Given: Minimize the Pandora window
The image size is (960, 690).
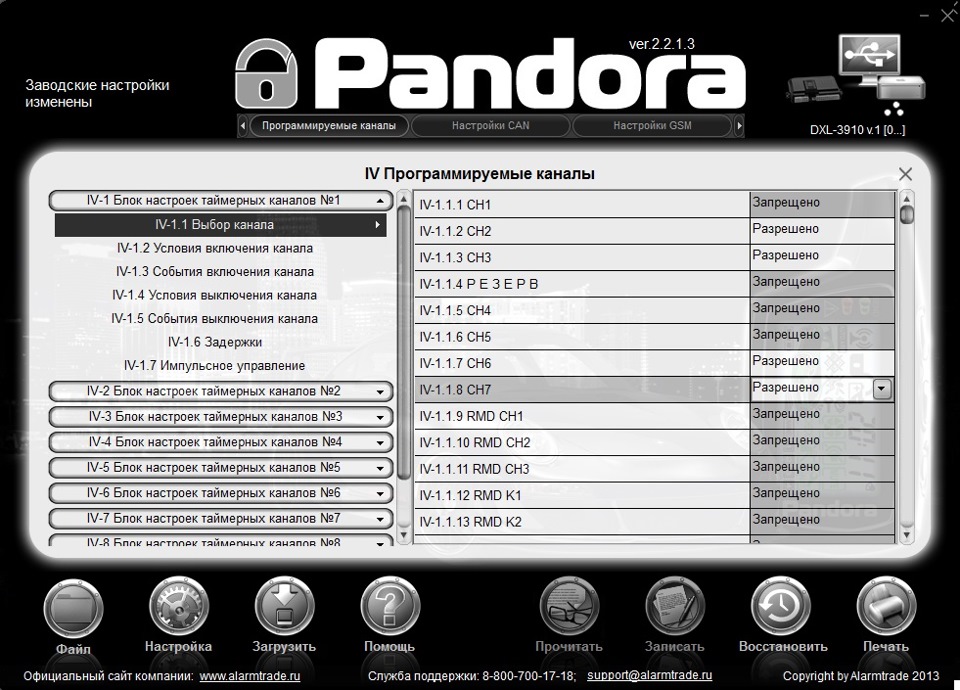Looking at the screenshot, I should coord(924,15).
